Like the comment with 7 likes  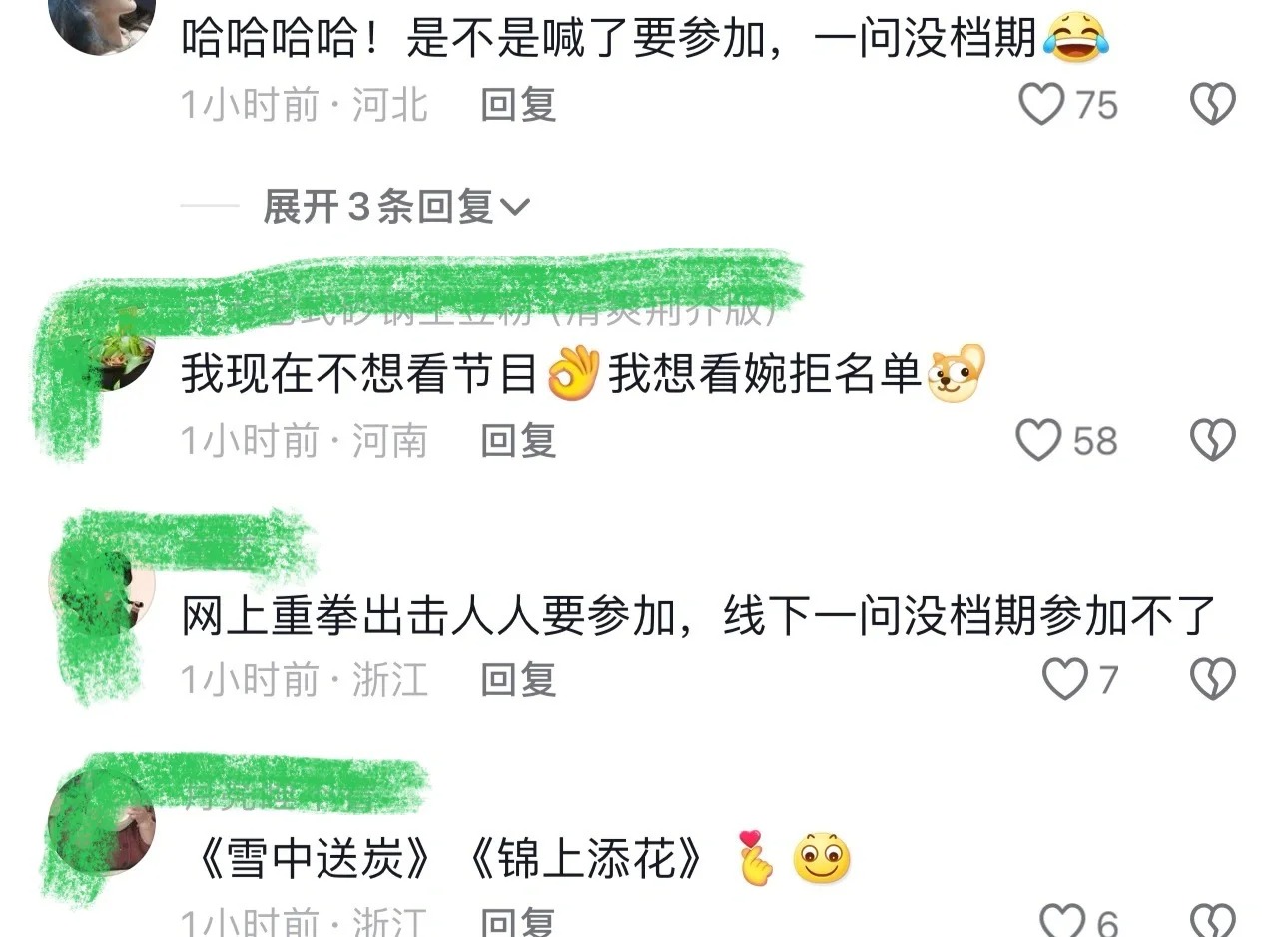coord(1064,679)
